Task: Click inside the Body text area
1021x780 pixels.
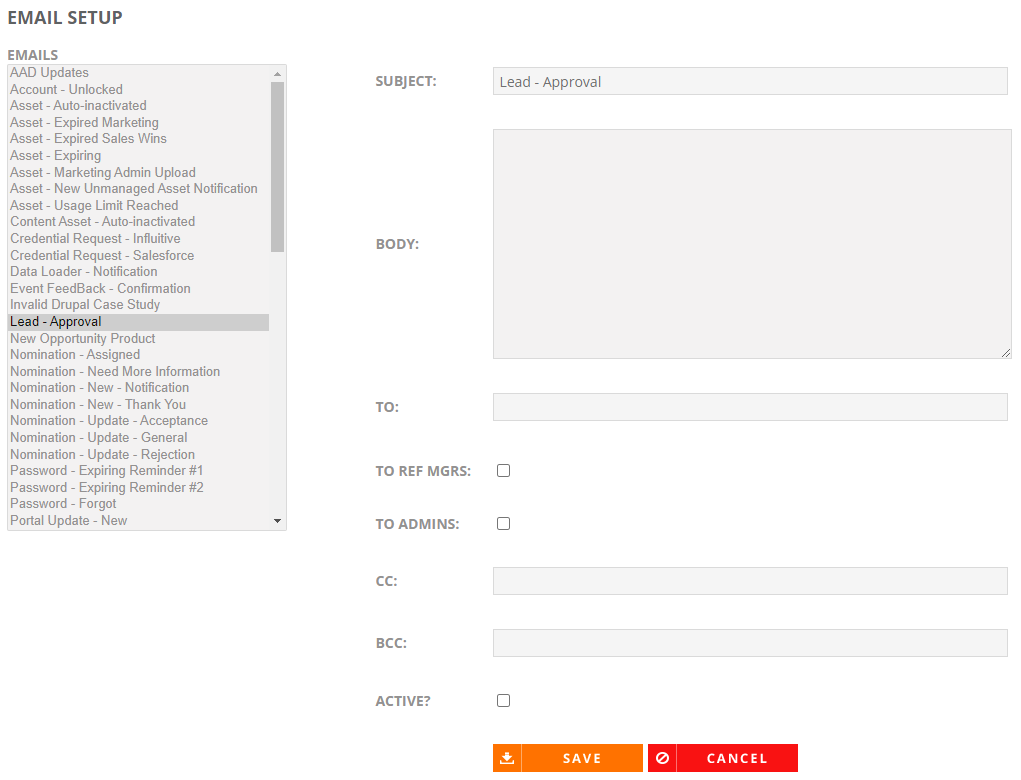Action: (752, 244)
